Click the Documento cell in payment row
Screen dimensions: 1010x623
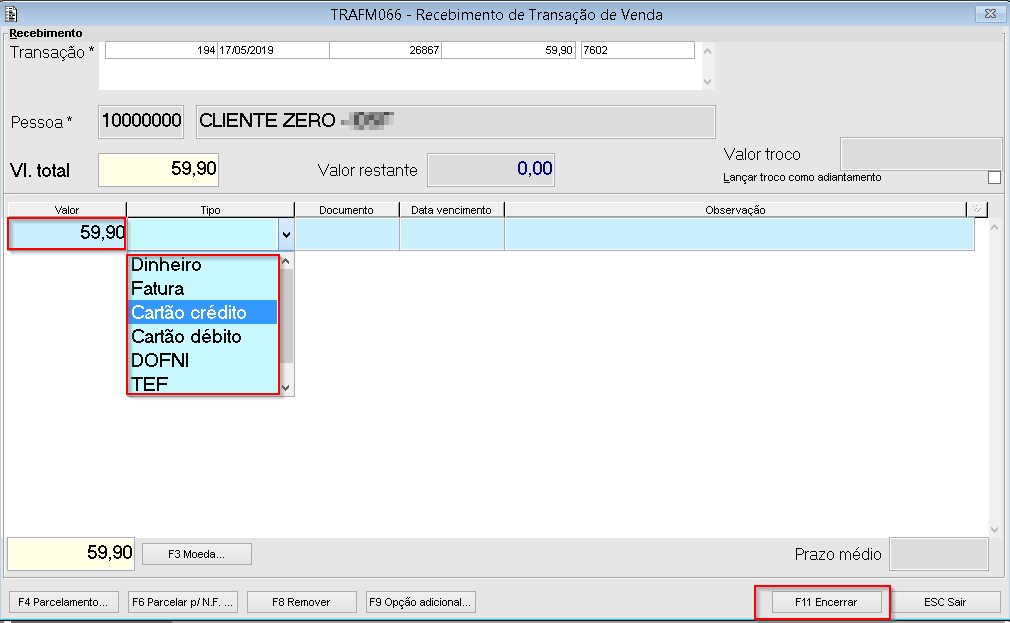pos(347,235)
